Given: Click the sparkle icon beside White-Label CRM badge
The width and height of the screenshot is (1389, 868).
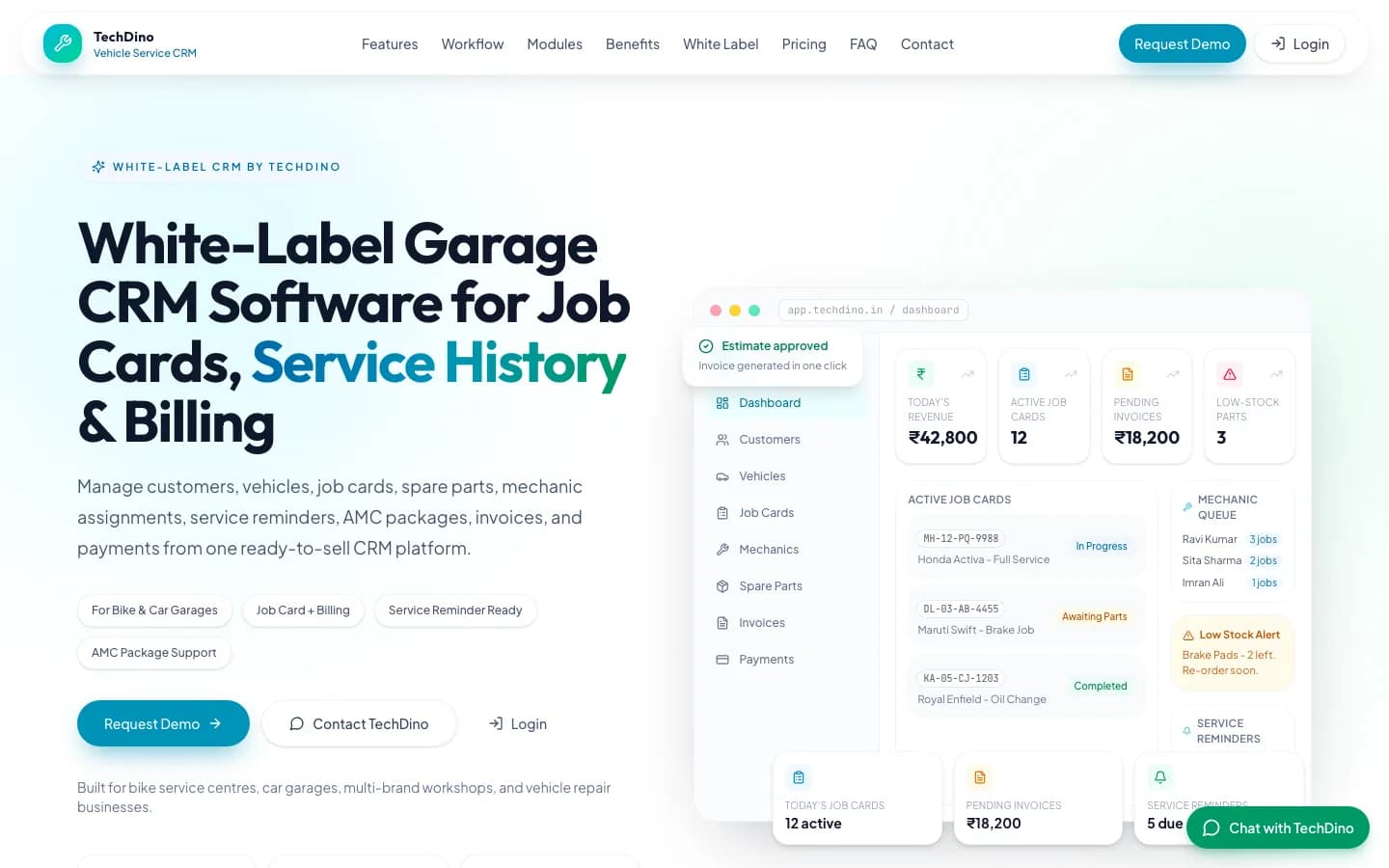Looking at the screenshot, I should [98, 167].
